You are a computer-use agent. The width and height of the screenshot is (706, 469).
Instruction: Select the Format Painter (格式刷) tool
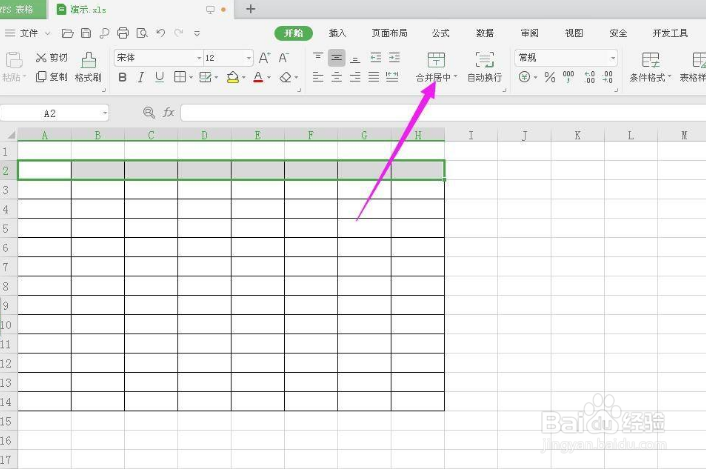pos(88,68)
